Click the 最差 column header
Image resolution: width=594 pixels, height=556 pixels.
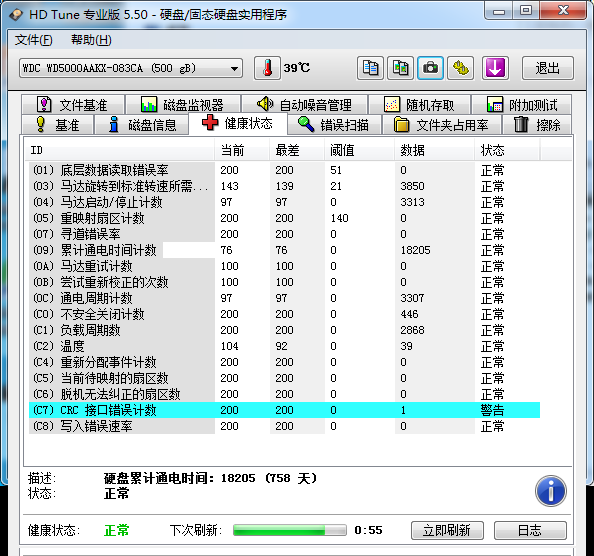coord(297,150)
